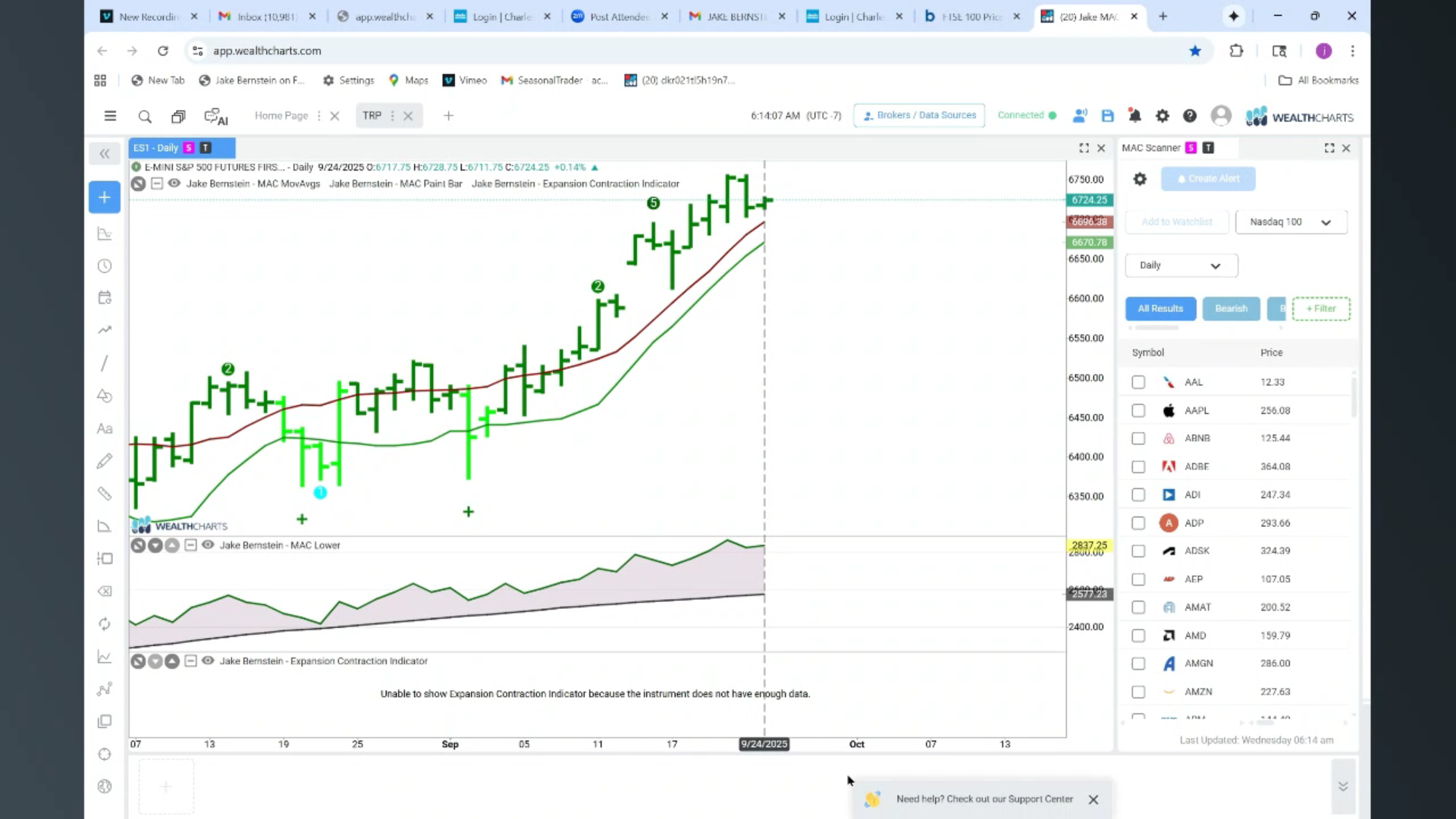Dismiss the Support Center help popup
The height and width of the screenshot is (819, 1456).
point(1093,799)
